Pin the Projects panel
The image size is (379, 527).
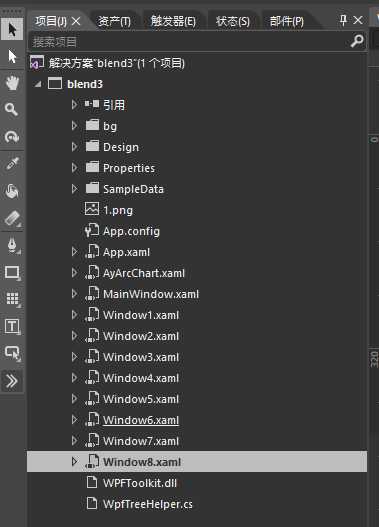(343, 20)
